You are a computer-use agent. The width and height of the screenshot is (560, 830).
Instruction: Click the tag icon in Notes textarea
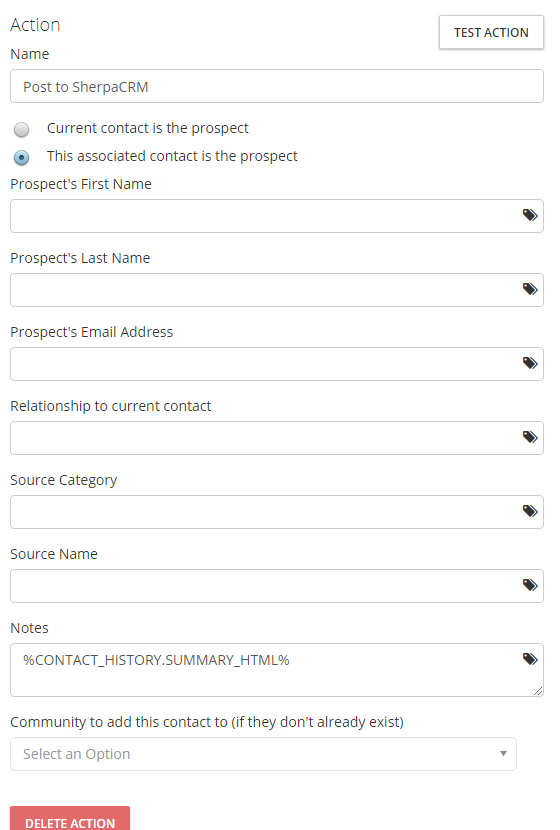click(530, 660)
